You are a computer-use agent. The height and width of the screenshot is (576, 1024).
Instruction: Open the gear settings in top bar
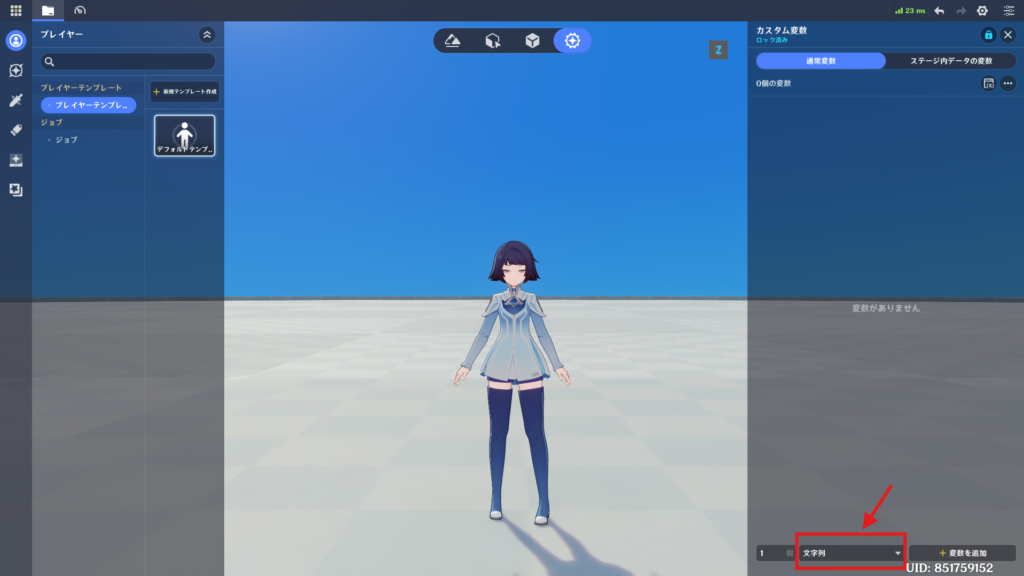(x=982, y=11)
